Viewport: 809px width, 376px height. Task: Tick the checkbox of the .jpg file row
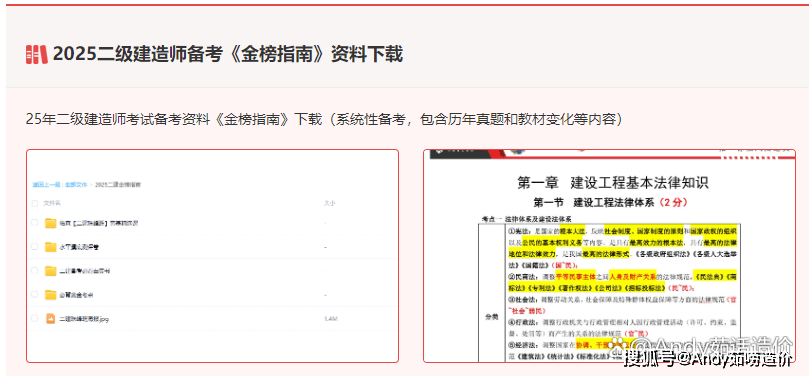35,319
